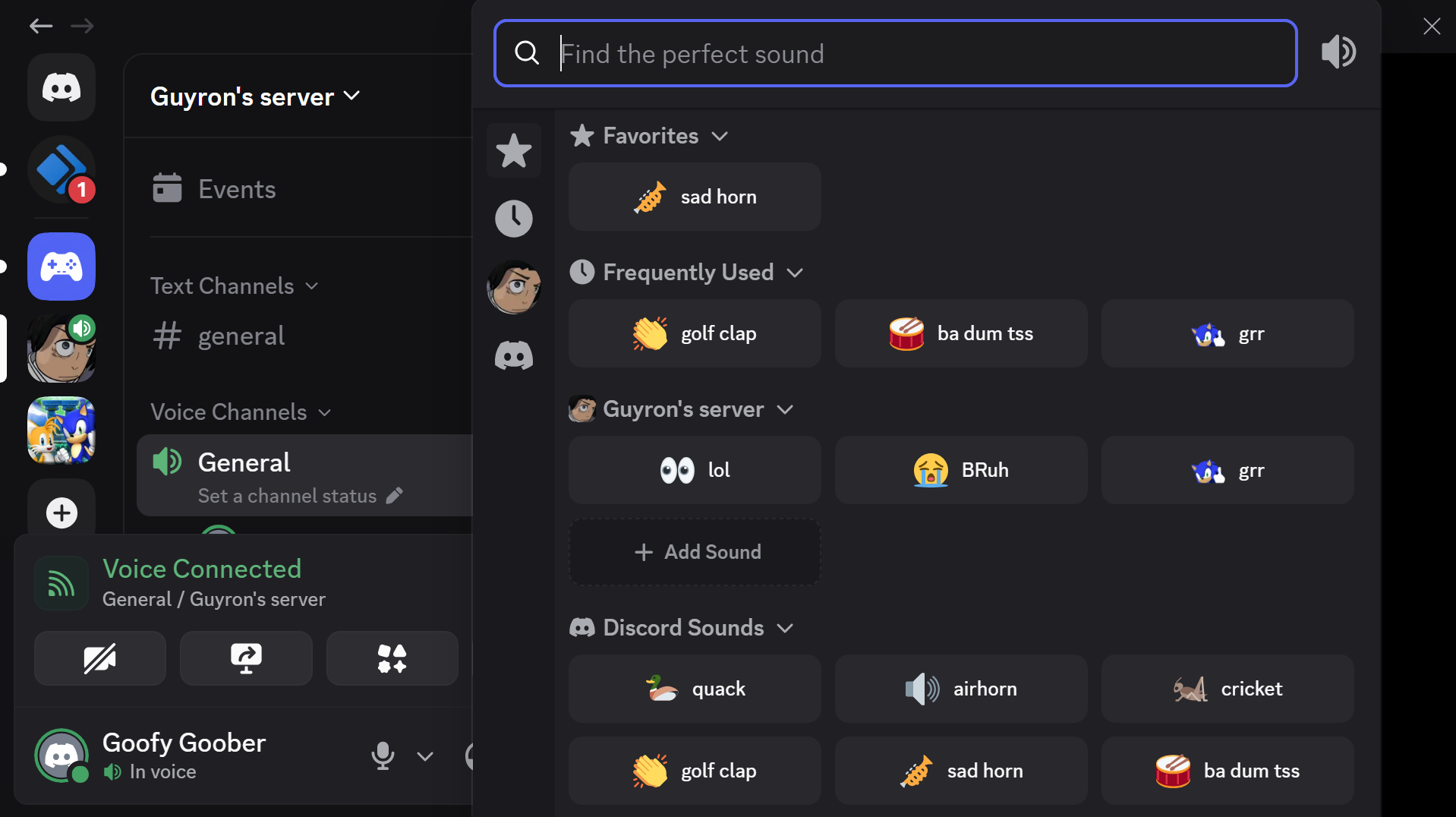Screen dimensions: 1456x817
Task: Play the cricket sound
Action: 1228,689
